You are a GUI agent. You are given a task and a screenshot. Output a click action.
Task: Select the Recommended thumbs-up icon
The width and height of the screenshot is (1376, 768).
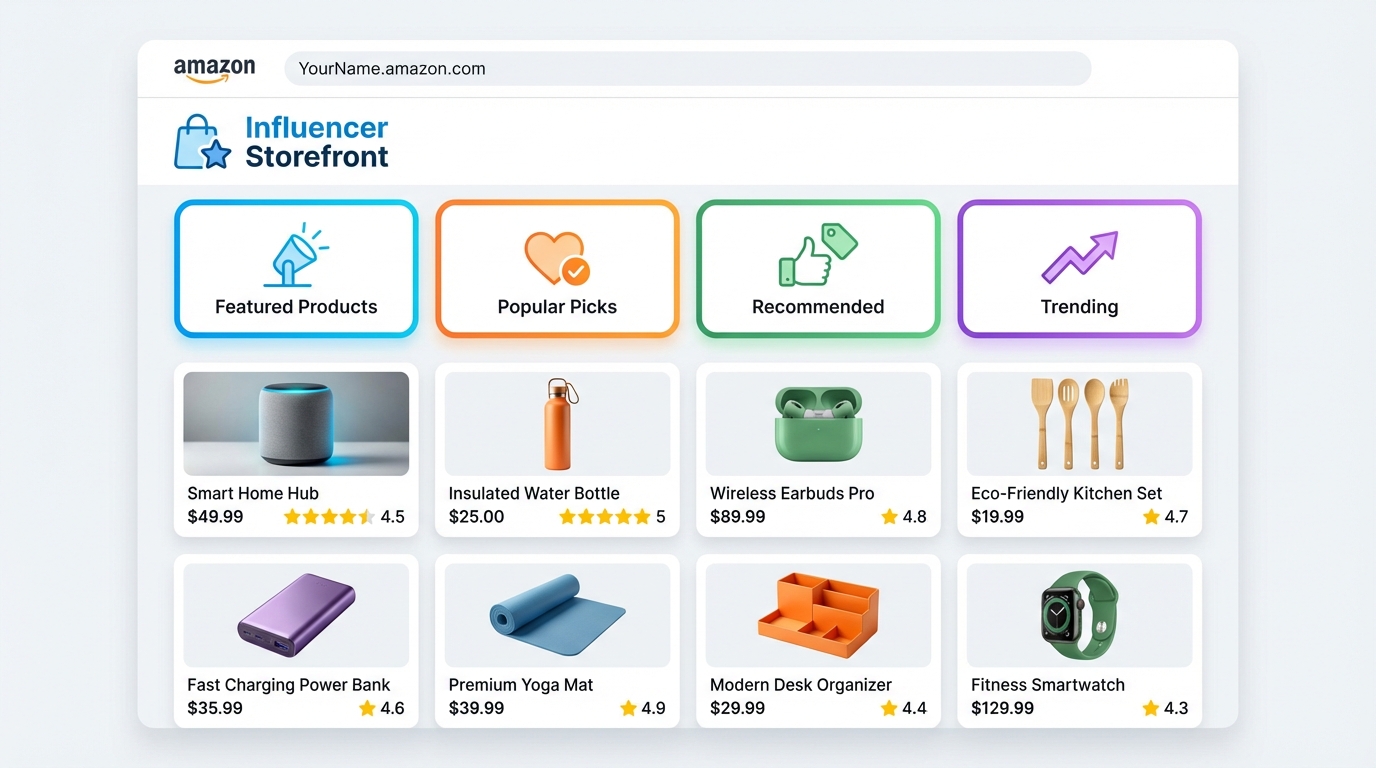pos(817,253)
